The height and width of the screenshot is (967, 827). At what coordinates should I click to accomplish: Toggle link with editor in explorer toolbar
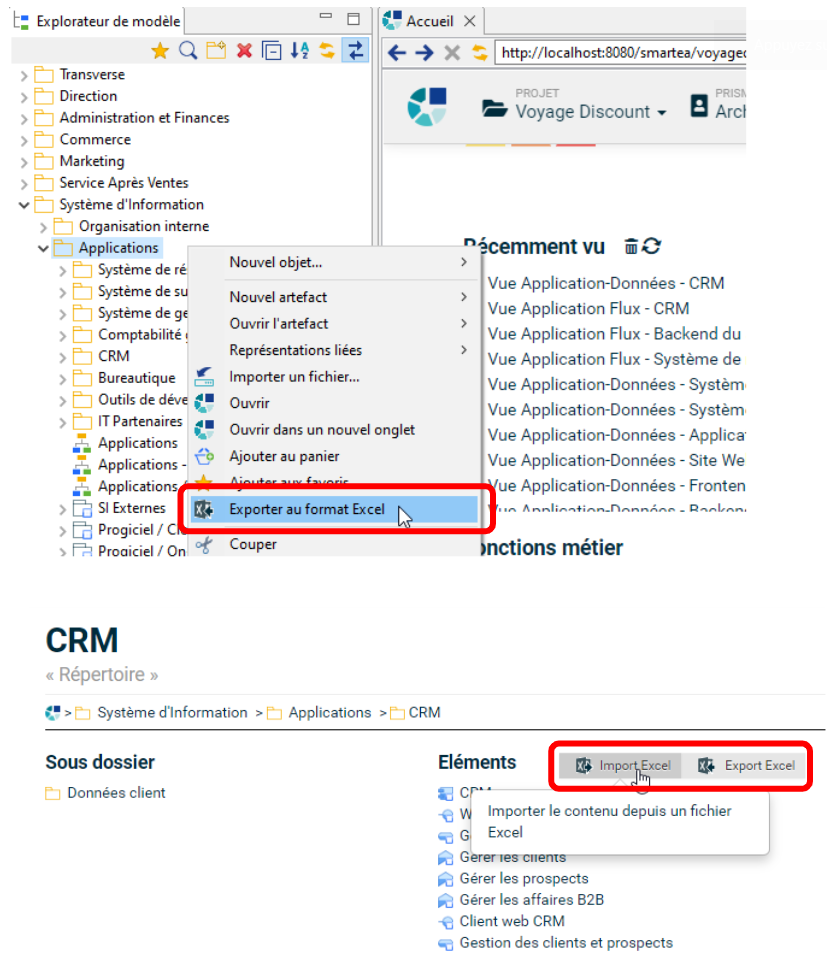[354, 52]
